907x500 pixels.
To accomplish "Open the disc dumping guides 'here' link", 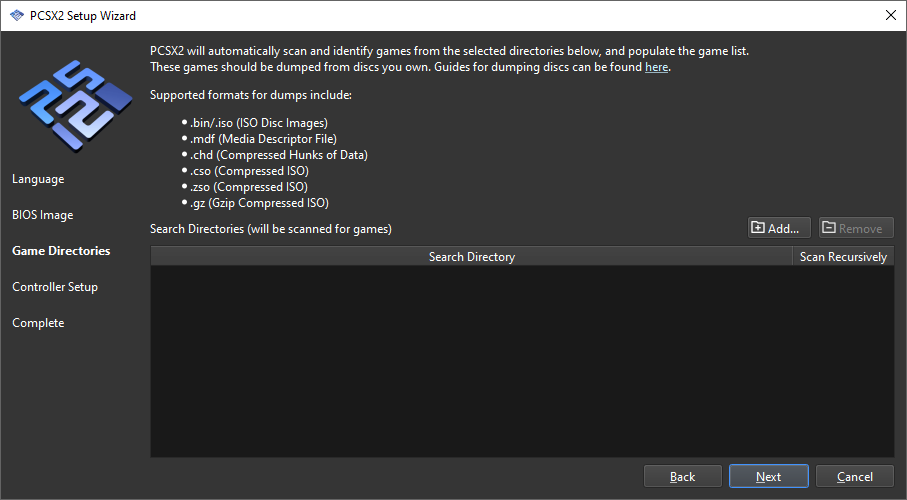I will tap(656, 67).
